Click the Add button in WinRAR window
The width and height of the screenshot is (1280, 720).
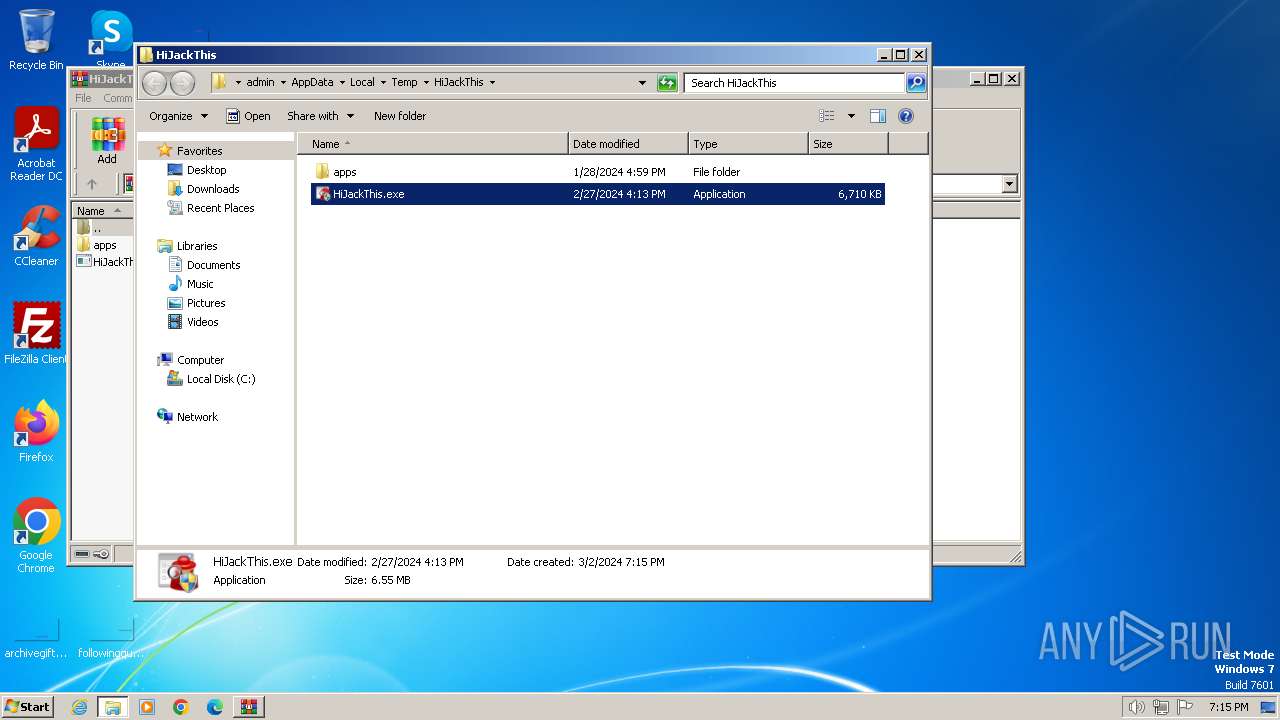point(107,140)
